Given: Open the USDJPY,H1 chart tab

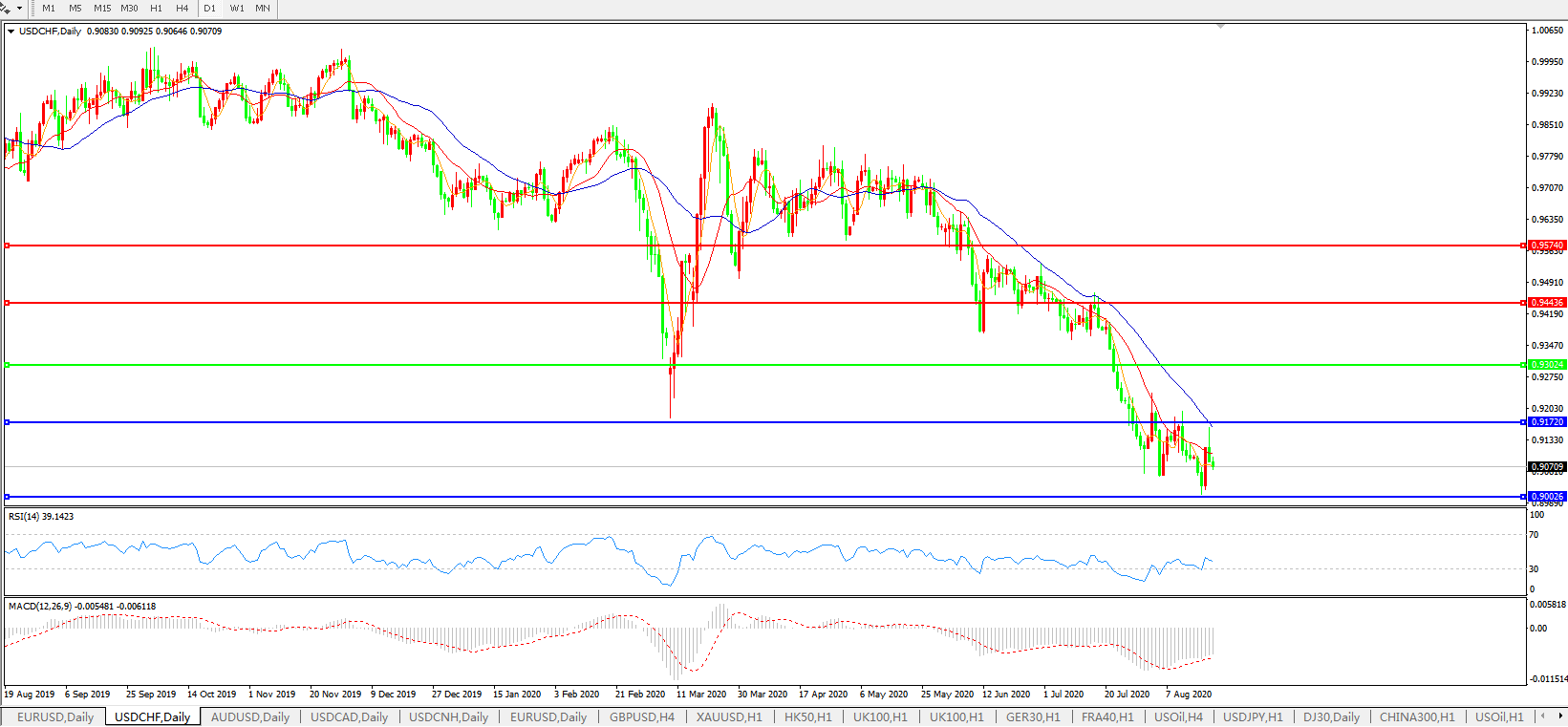Looking at the screenshot, I should 1253,716.
